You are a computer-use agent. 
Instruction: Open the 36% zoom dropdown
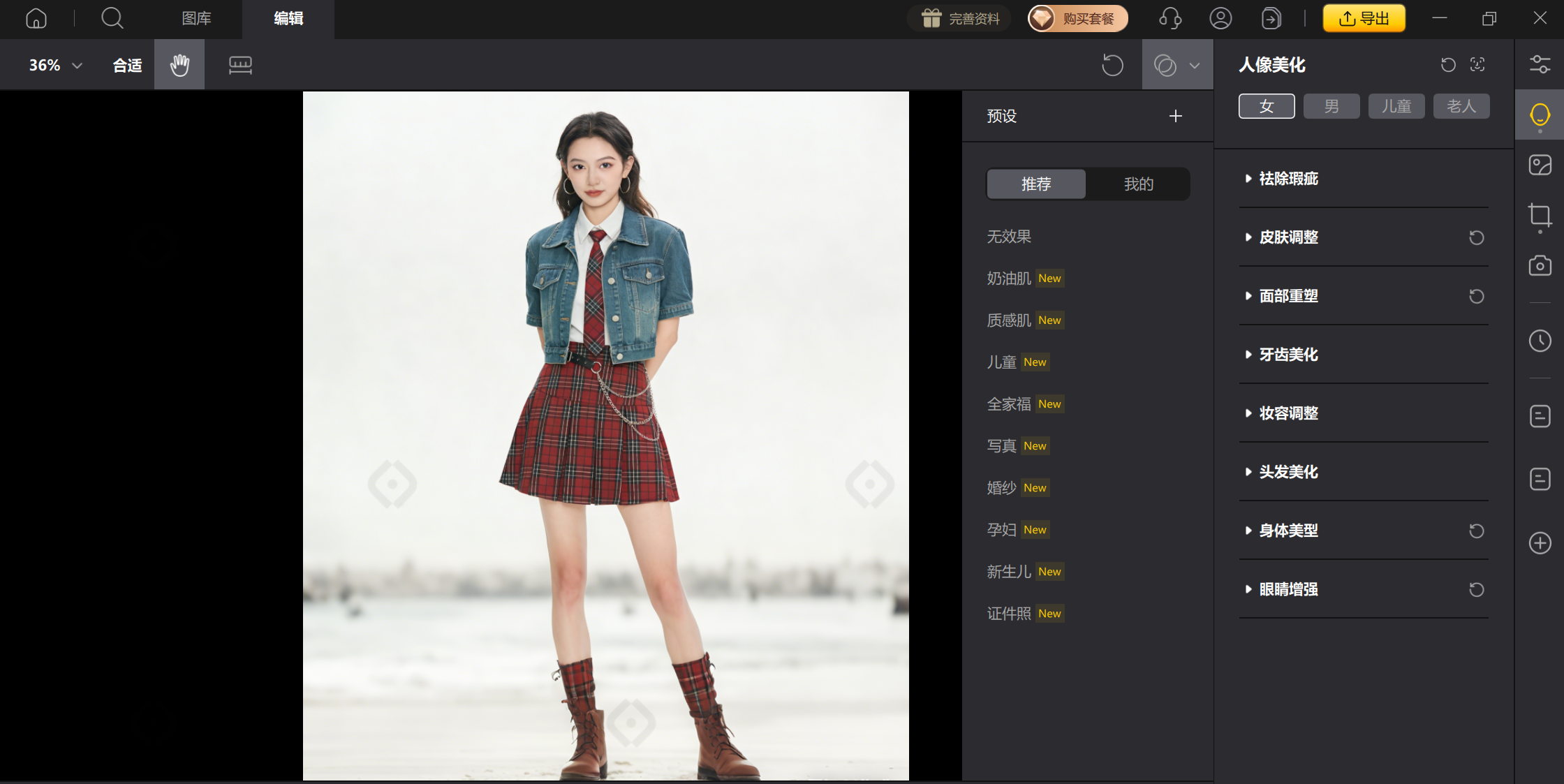click(x=55, y=65)
